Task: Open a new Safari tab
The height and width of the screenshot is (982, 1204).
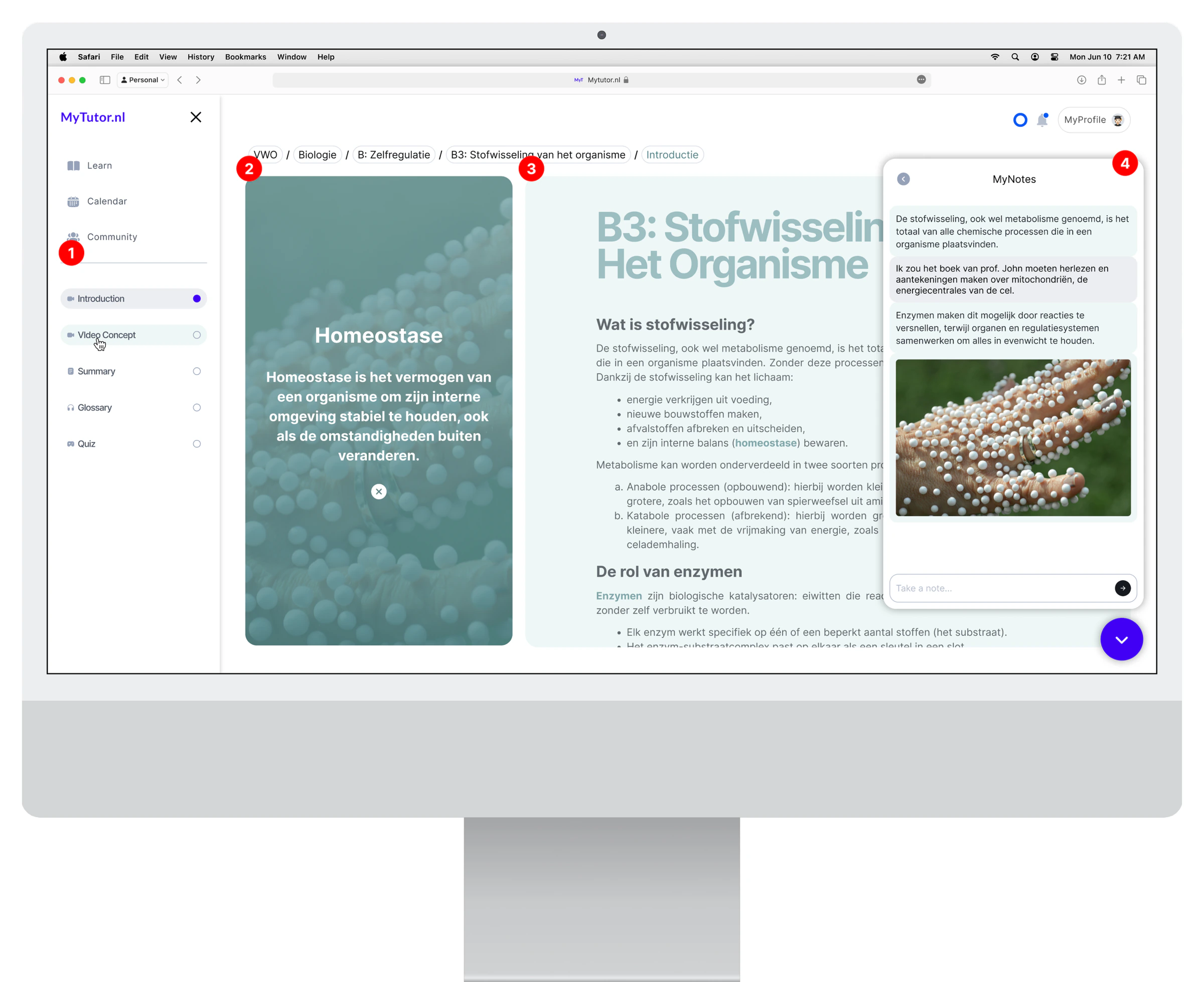Action: tap(1121, 80)
